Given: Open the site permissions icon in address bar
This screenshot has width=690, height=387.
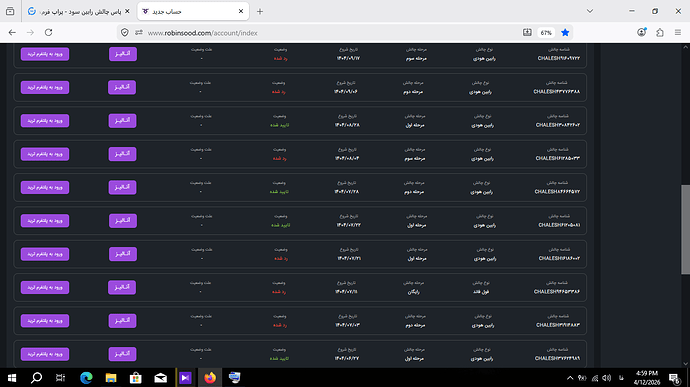Looking at the screenshot, I should (139, 33).
